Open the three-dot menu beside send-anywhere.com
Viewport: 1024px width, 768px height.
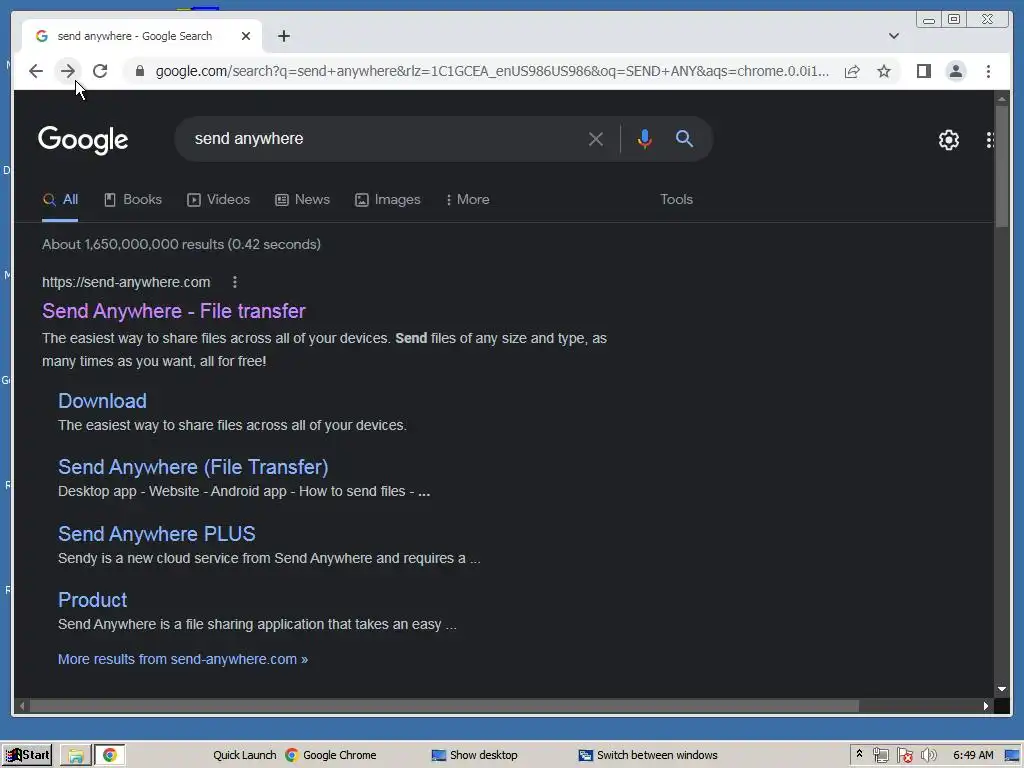click(x=235, y=282)
